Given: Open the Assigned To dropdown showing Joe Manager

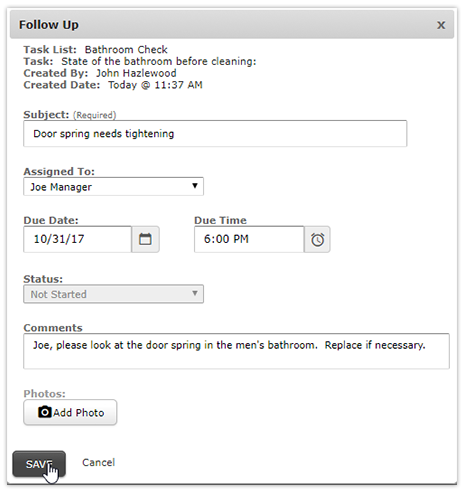Looking at the screenshot, I should 113,187.
